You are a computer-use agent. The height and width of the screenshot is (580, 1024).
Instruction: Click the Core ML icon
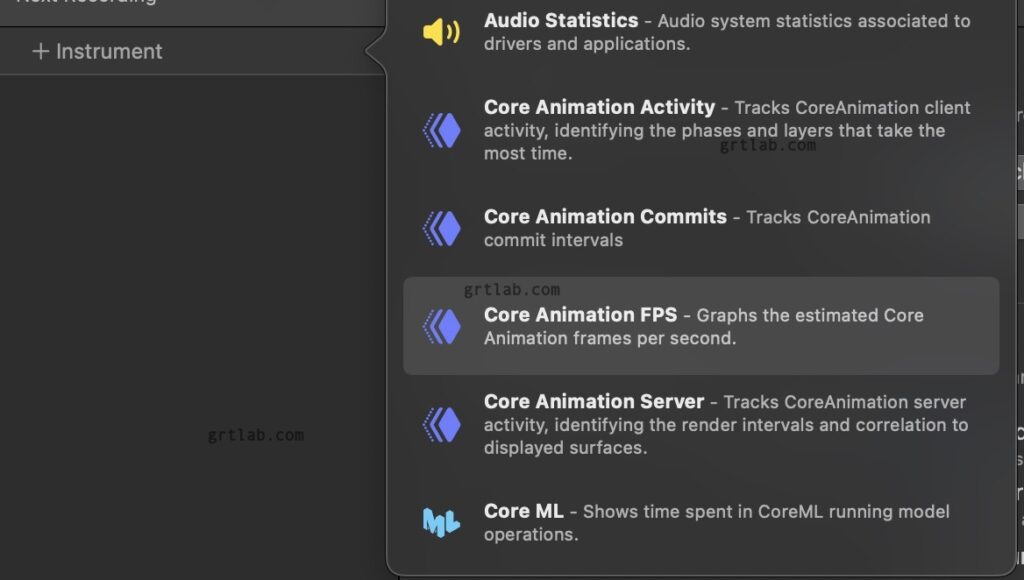coord(441,522)
